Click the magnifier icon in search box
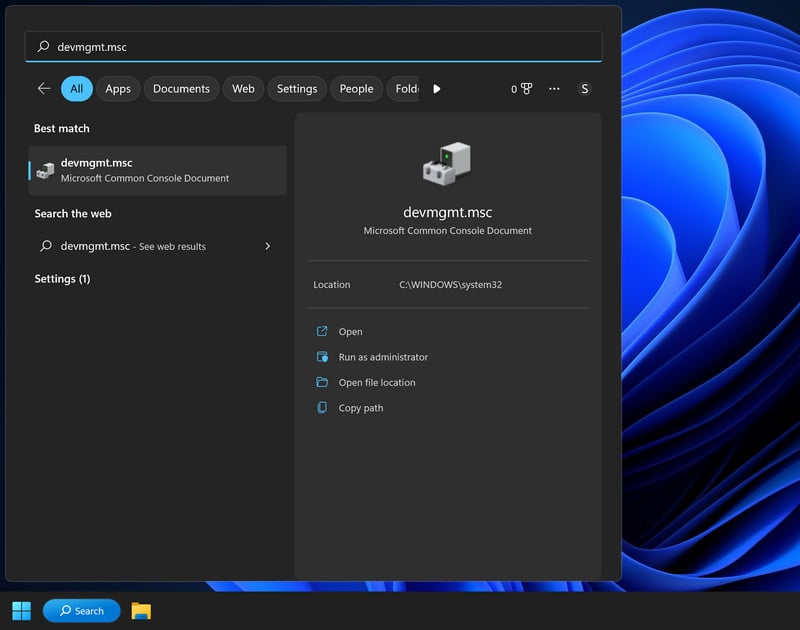The height and width of the screenshot is (630, 800). coord(43,47)
